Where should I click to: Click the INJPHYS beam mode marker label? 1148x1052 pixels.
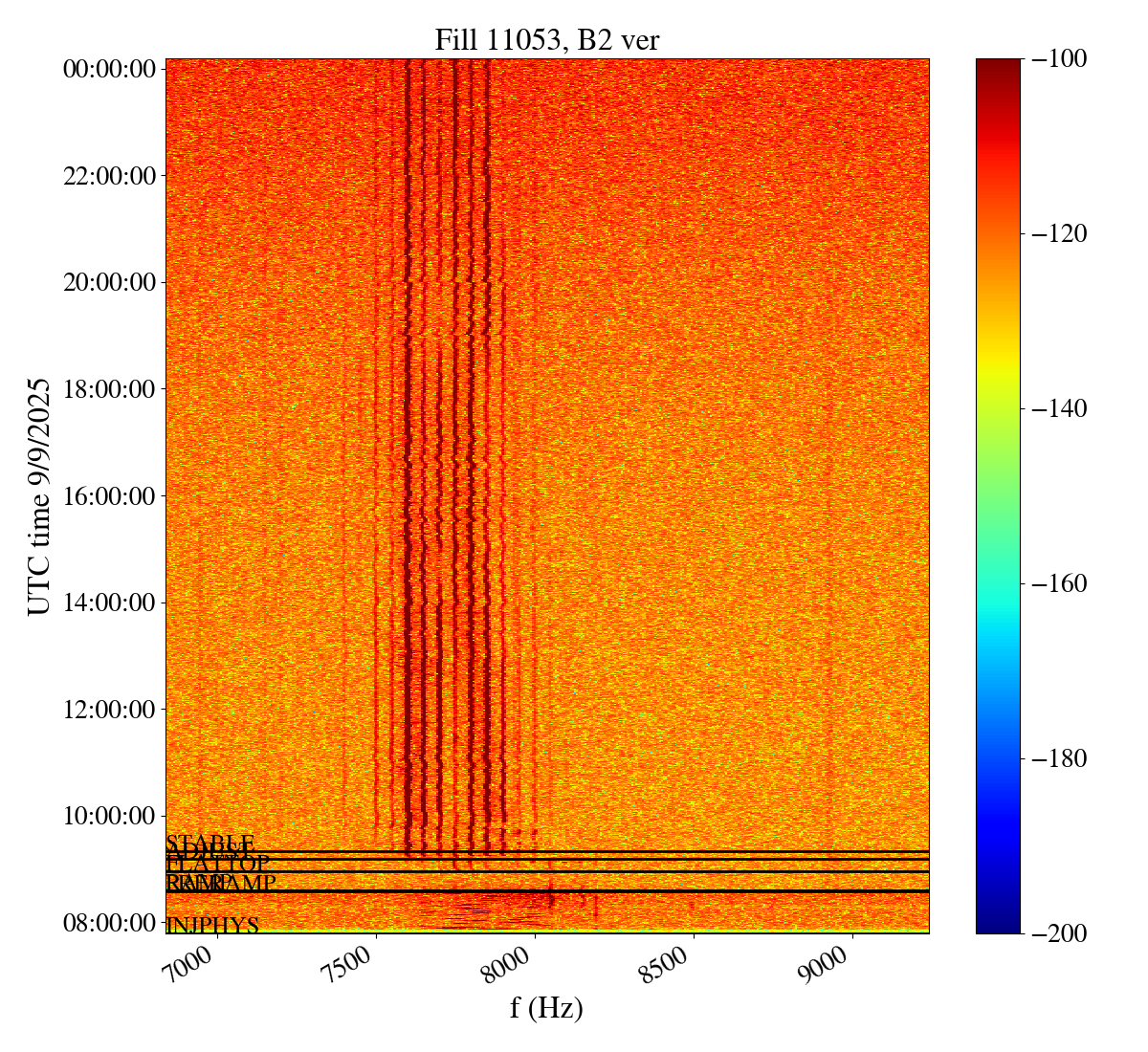click(x=212, y=926)
